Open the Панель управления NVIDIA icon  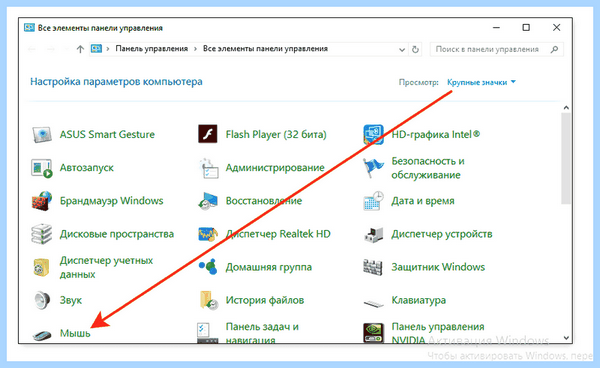click(373, 333)
